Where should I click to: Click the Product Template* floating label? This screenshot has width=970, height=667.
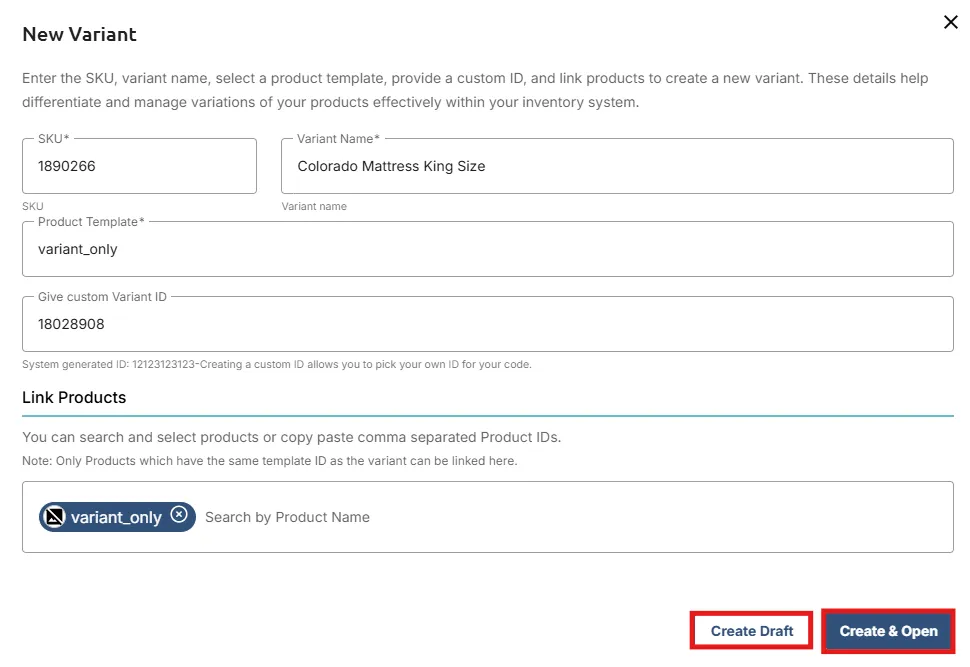91,222
